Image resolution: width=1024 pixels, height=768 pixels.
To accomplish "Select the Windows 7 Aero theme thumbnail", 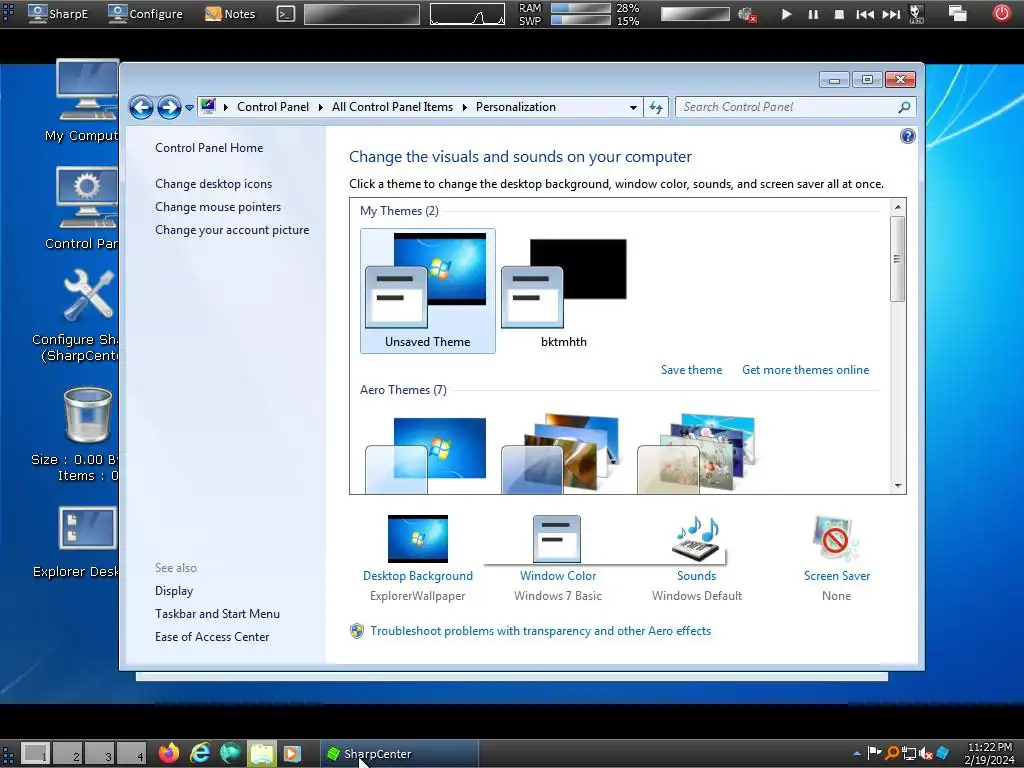I will pyautogui.click(x=426, y=455).
